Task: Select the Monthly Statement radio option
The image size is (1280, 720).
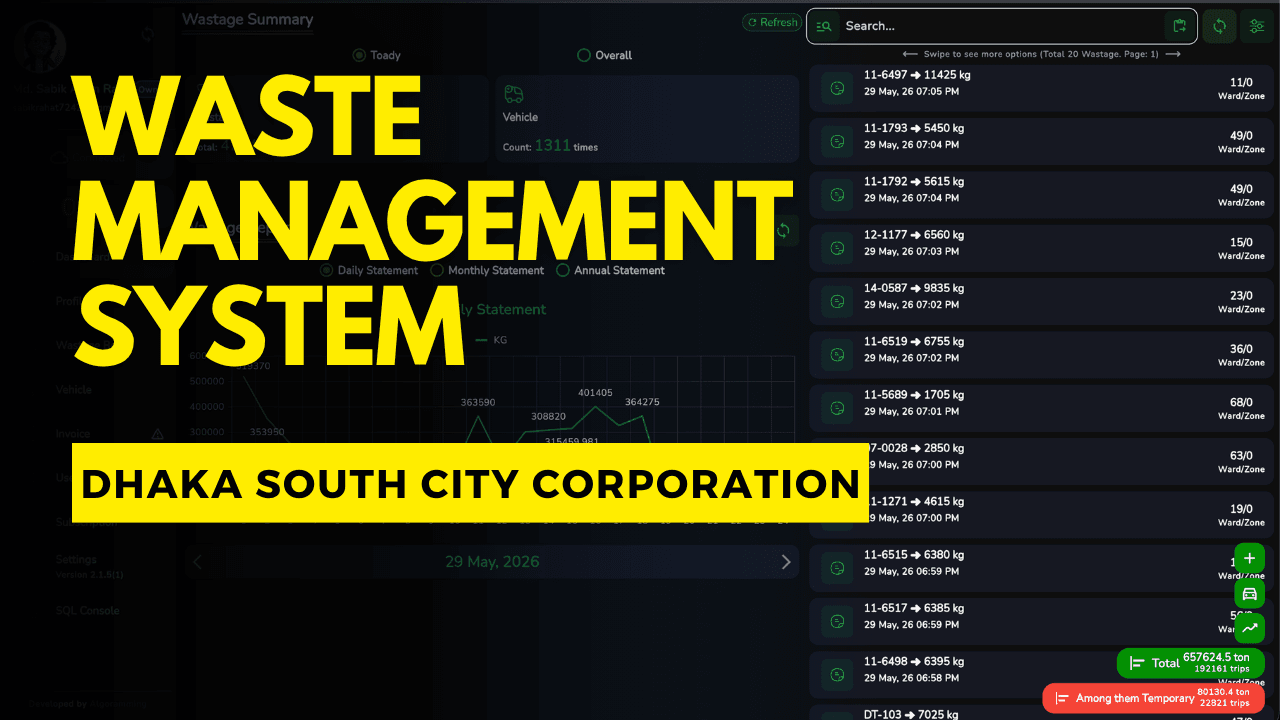Action: 437,270
